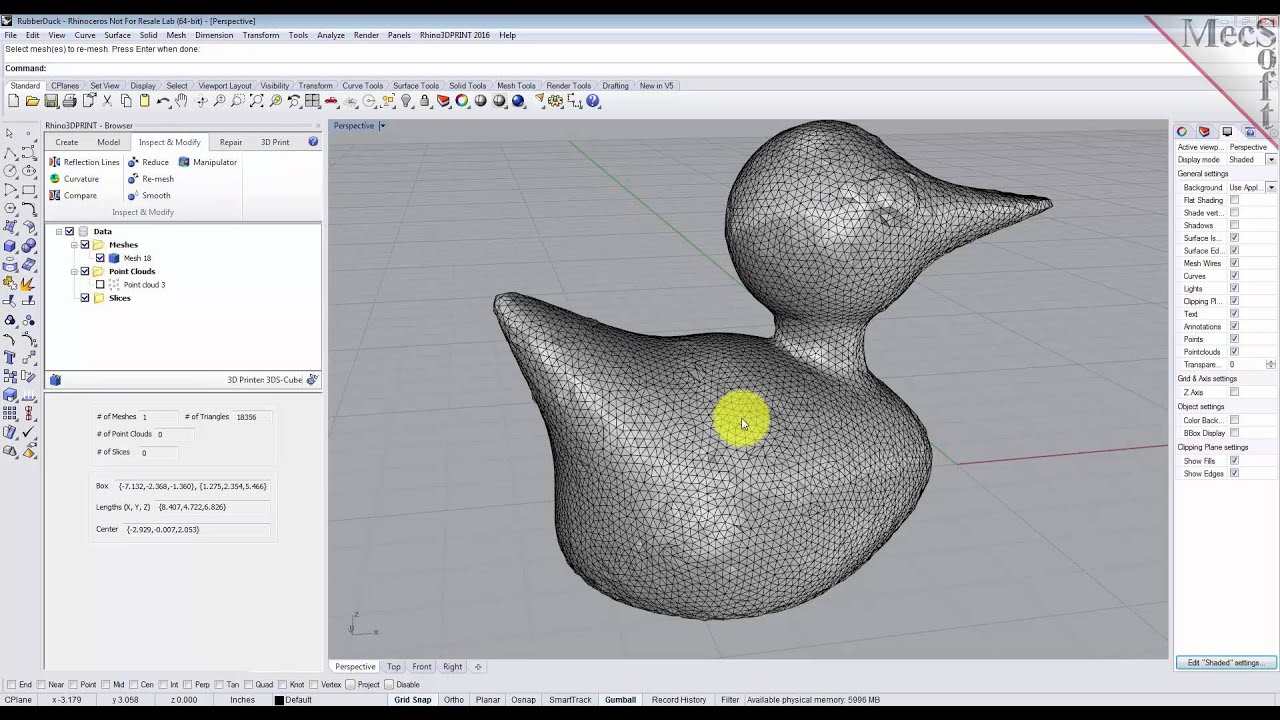
Task: Open the Manipulator tool
Action: (208, 162)
